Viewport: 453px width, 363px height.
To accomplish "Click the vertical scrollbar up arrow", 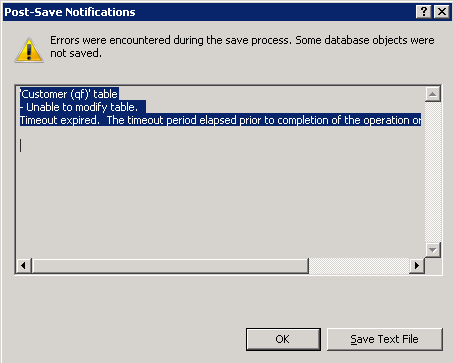I will coord(433,94).
